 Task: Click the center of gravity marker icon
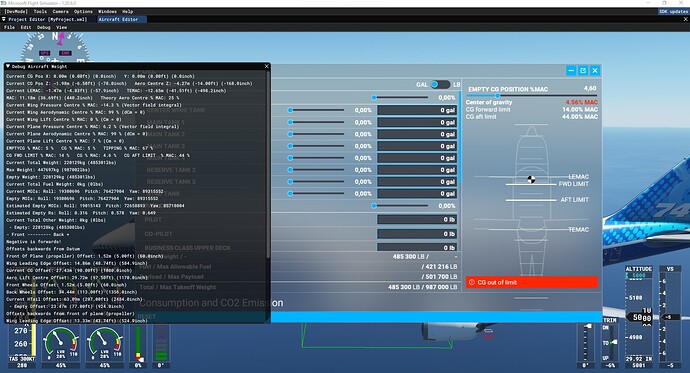[531, 179]
